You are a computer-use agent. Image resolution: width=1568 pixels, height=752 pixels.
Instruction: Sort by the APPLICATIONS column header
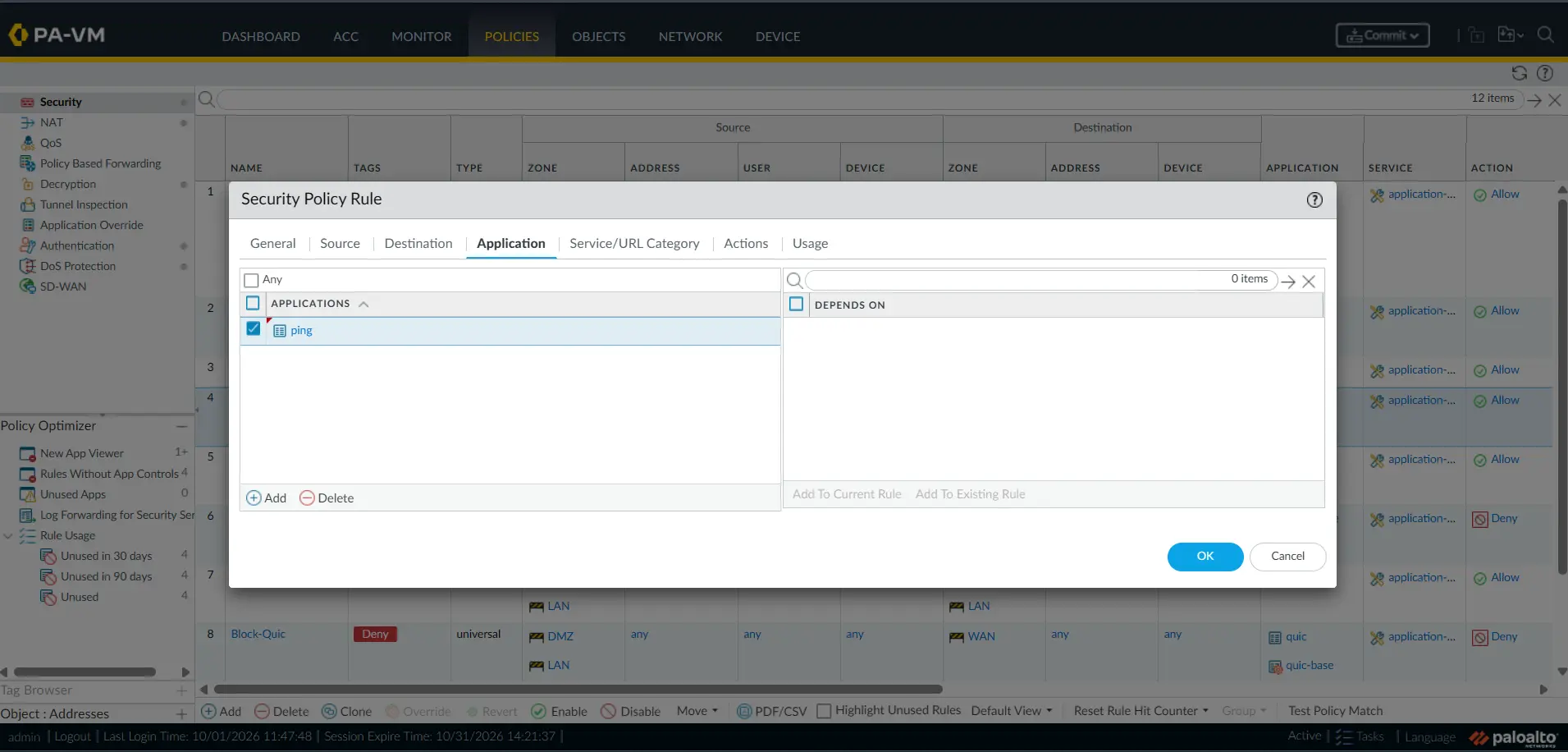pyautogui.click(x=310, y=304)
